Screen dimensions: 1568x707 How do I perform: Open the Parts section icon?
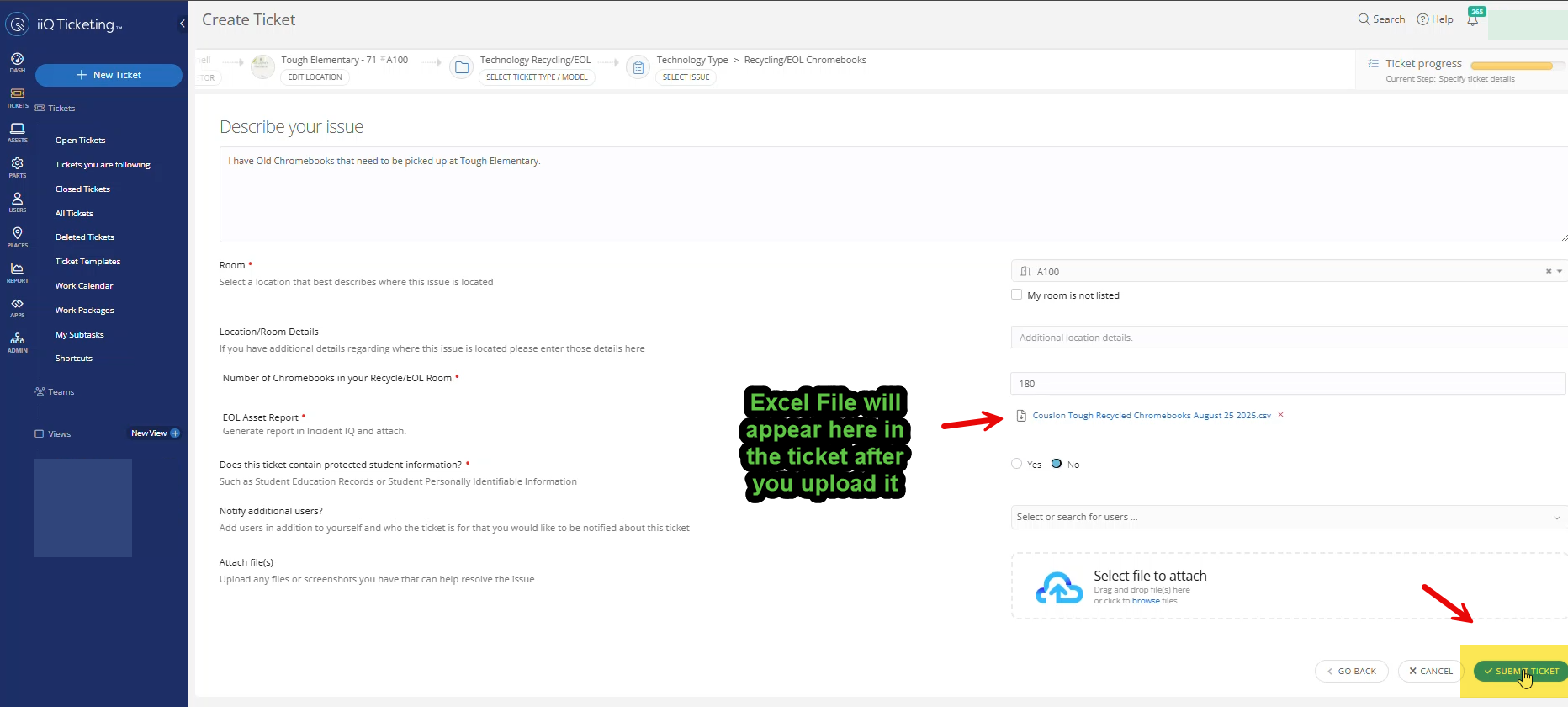click(x=17, y=167)
